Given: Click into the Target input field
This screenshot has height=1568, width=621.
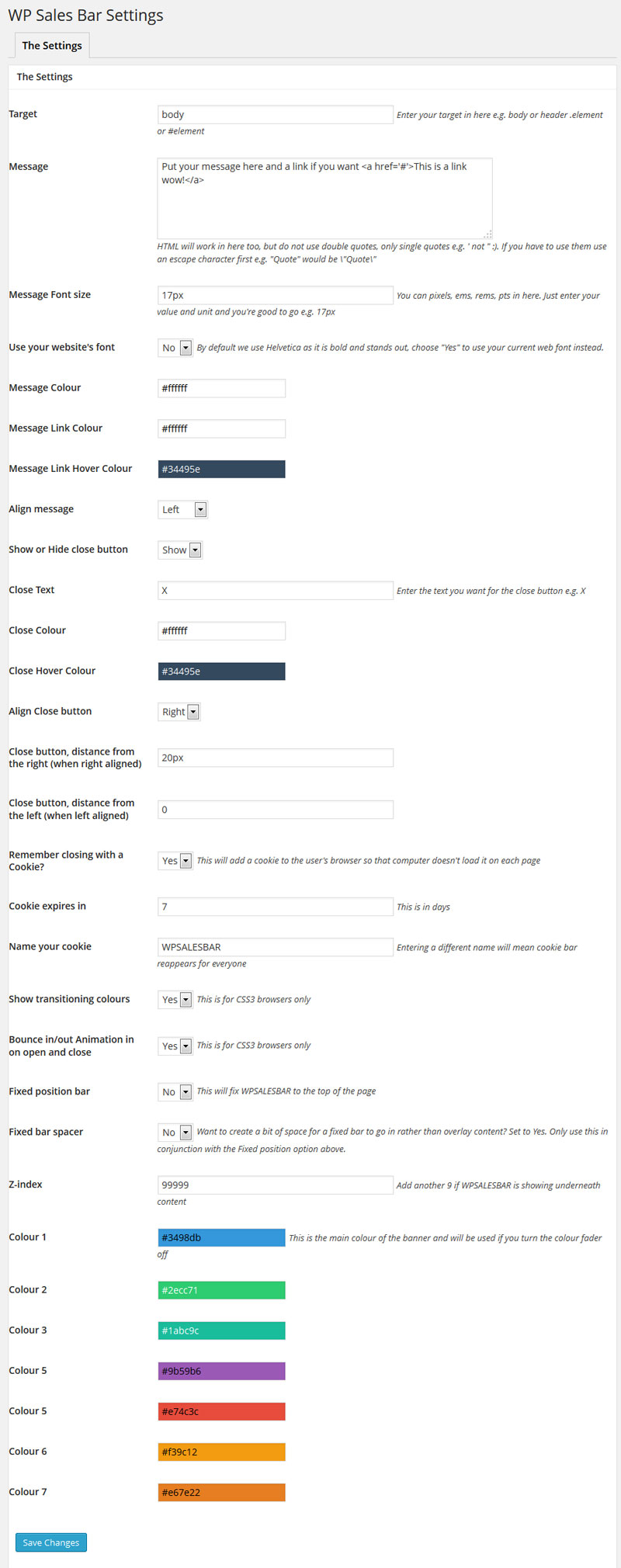Looking at the screenshot, I should coord(276,115).
